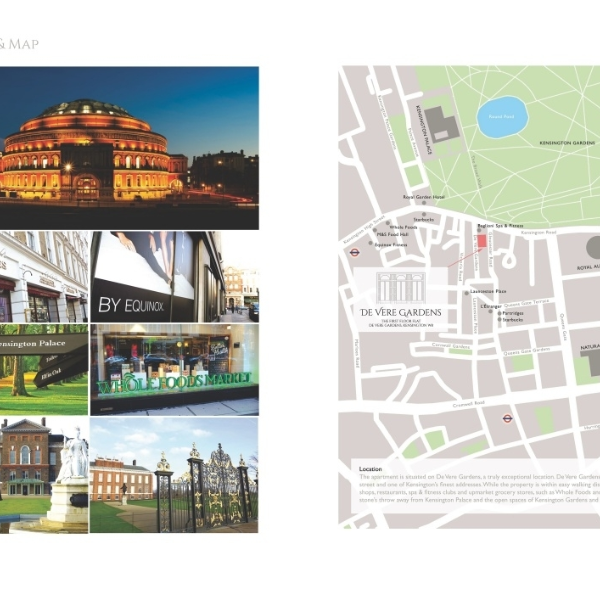Click the Whole Foods map label
600x600 pixels.
[x=403, y=227]
